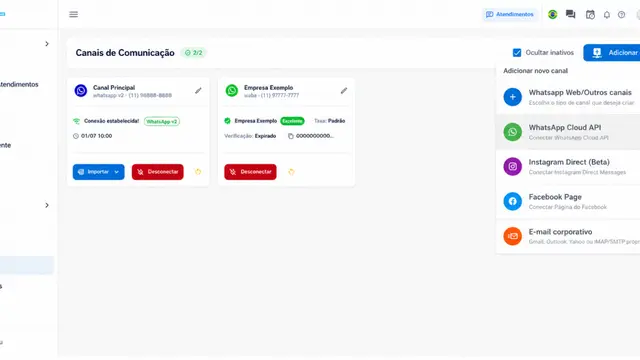Click the 01/07 10:00 timestamp

96,136
